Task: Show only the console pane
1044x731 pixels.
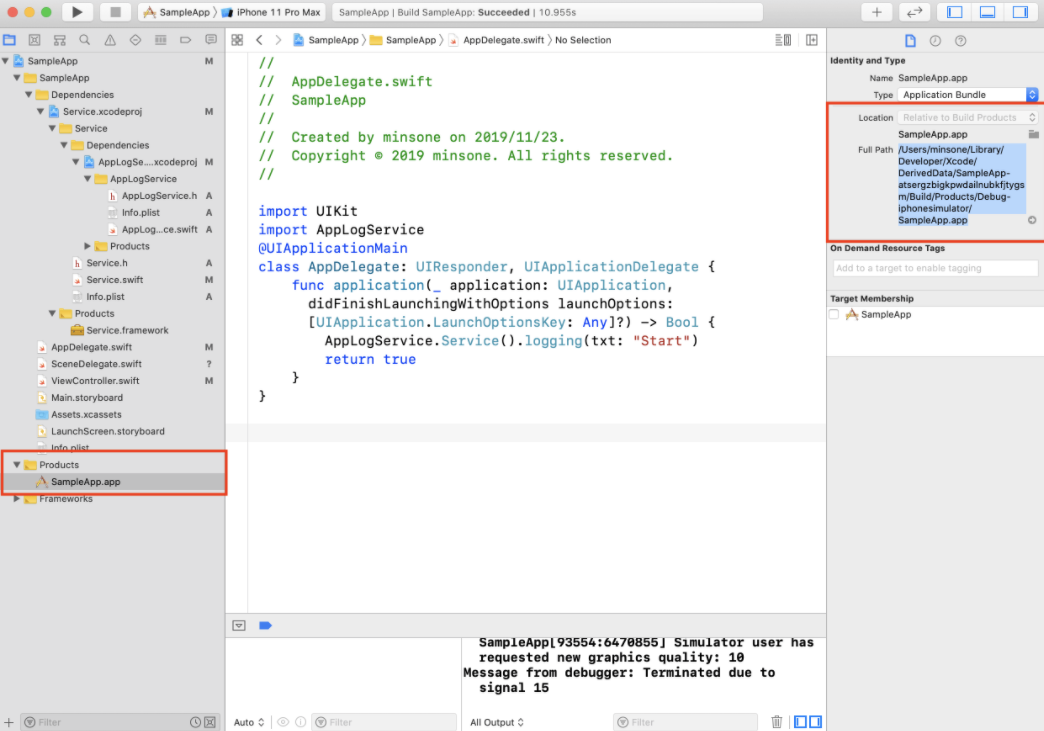Action: pos(815,722)
